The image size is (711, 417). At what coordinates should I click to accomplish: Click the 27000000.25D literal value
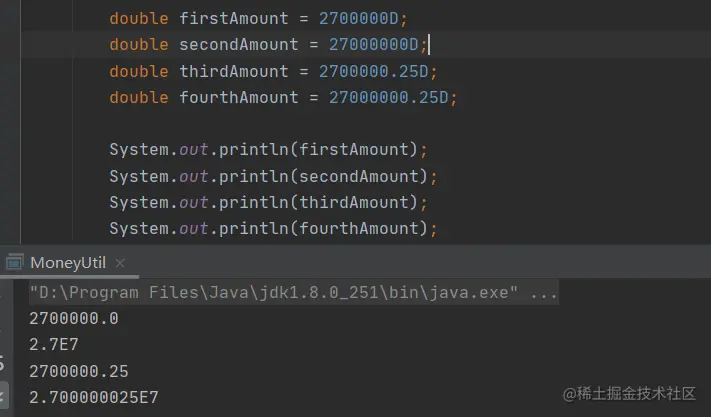click(389, 97)
